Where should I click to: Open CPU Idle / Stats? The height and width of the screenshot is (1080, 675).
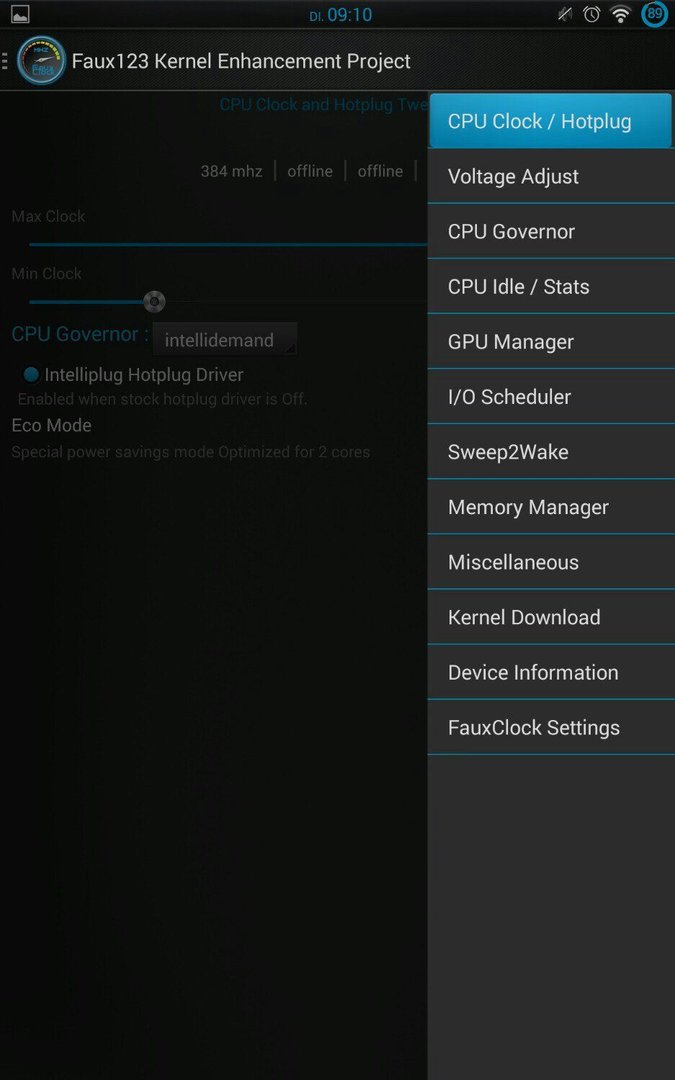click(550, 287)
